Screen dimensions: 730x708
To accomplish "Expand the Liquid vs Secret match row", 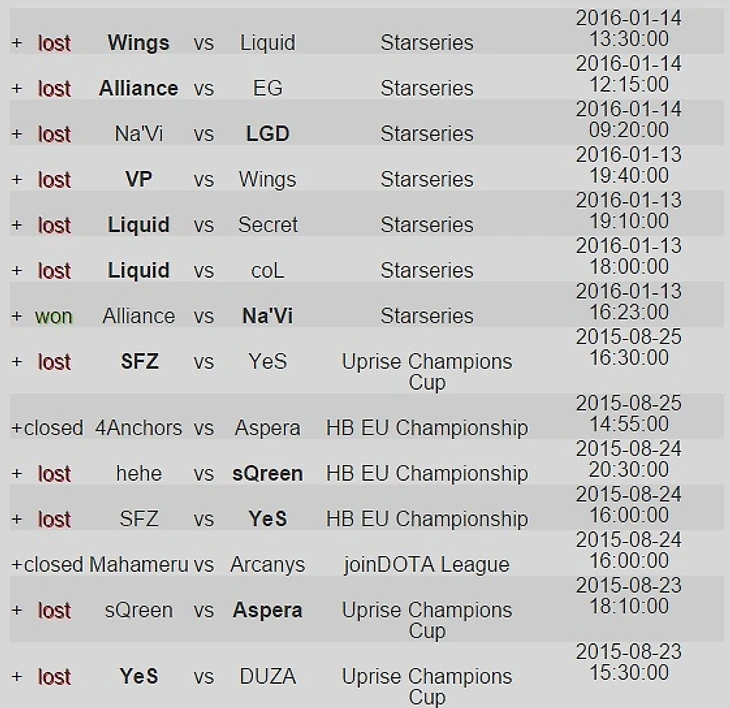I will [16, 225].
